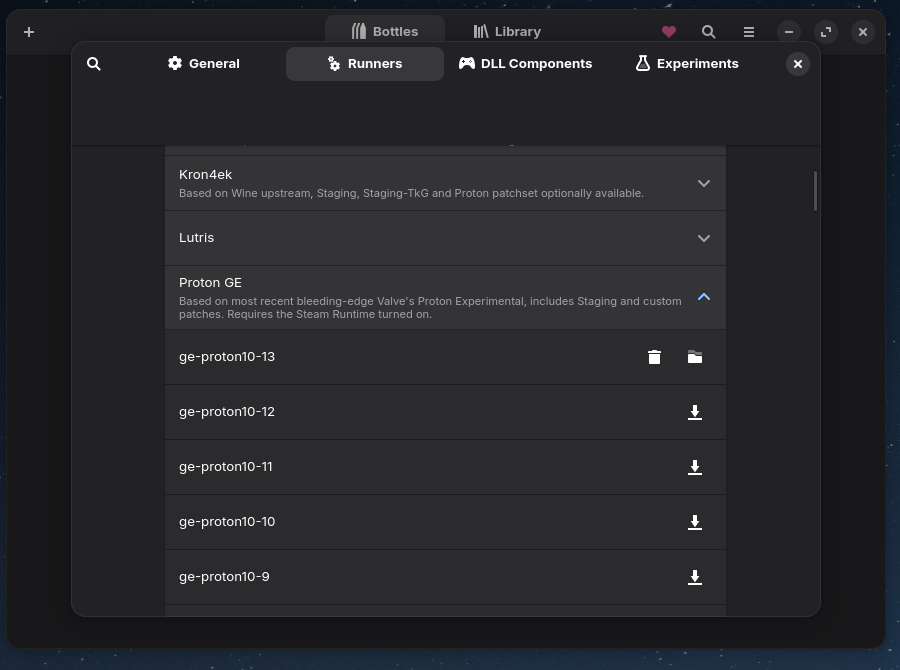Image resolution: width=900 pixels, height=670 pixels.
Task: Select the ge-proton10-11 row text
Action: point(226,467)
